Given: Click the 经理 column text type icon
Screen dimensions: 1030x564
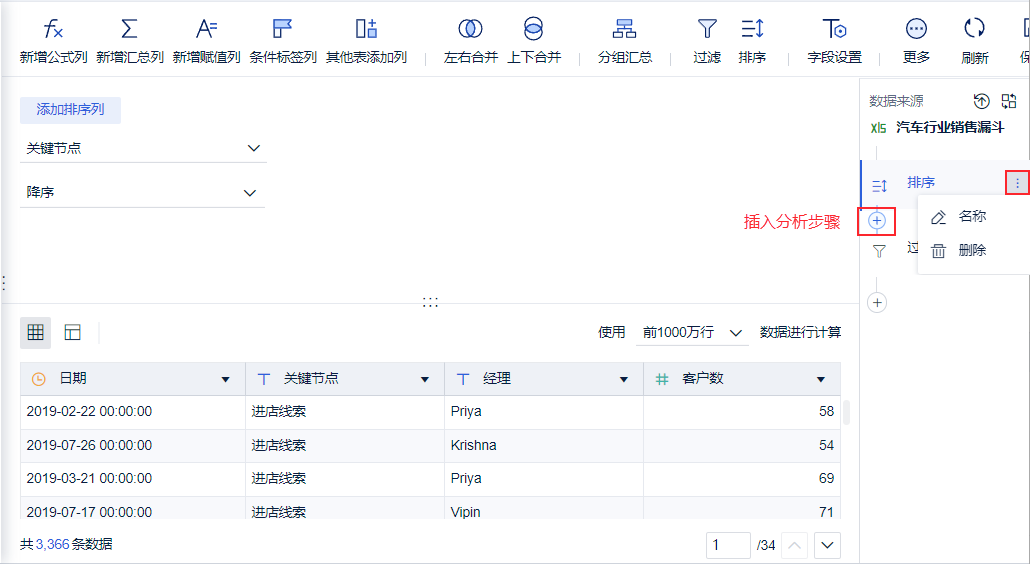Looking at the screenshot, I should (x=463, y=379).
